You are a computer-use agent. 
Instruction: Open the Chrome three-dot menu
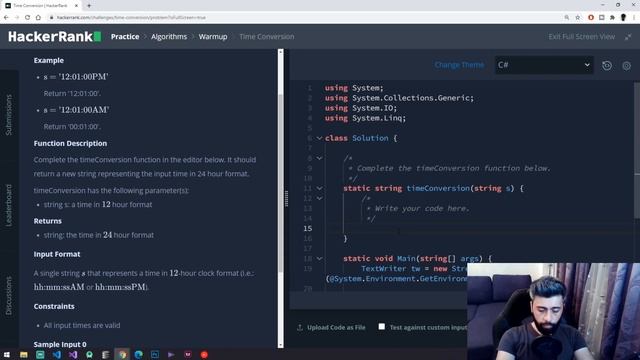[635, 18]
